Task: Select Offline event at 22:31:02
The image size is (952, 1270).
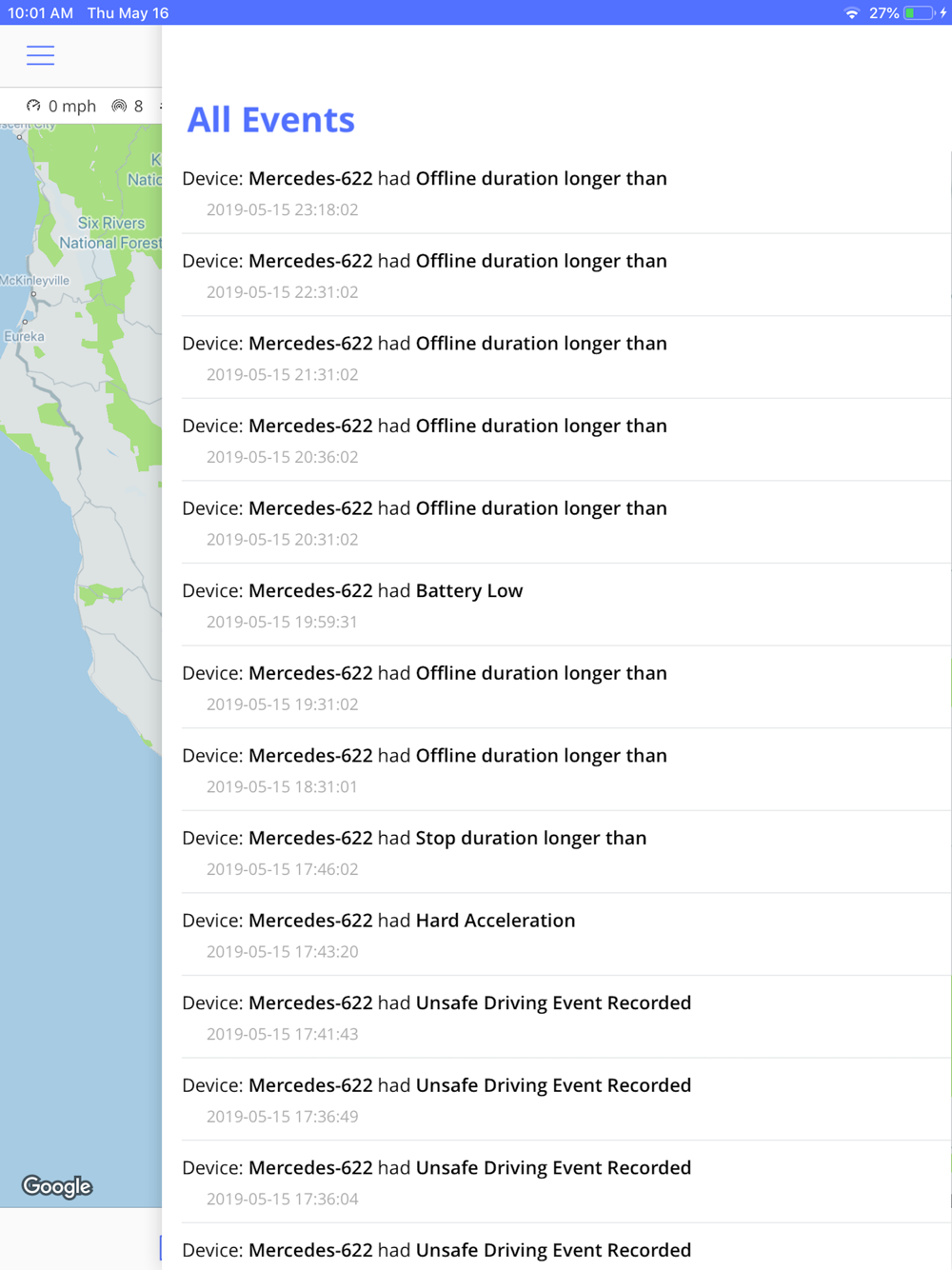Action: tap(541, 262)
